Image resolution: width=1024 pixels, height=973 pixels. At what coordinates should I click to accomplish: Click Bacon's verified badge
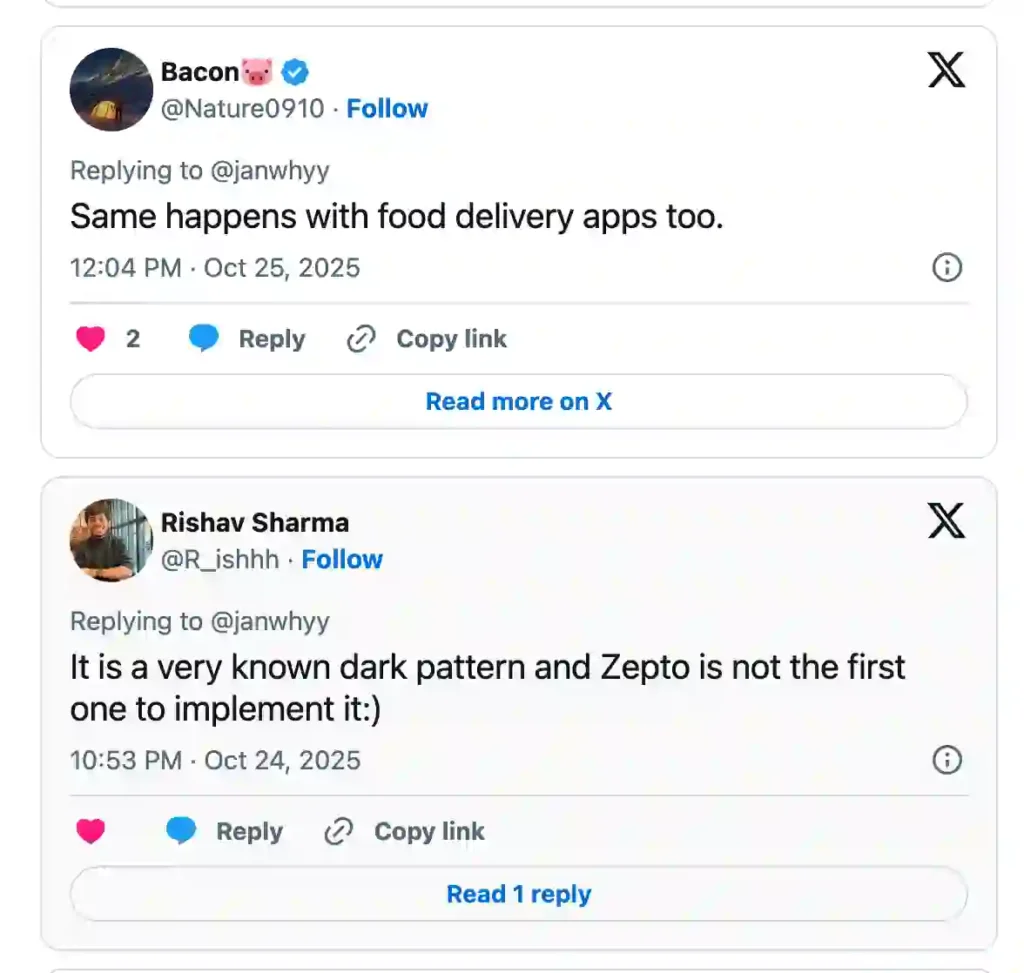(295, 72)
